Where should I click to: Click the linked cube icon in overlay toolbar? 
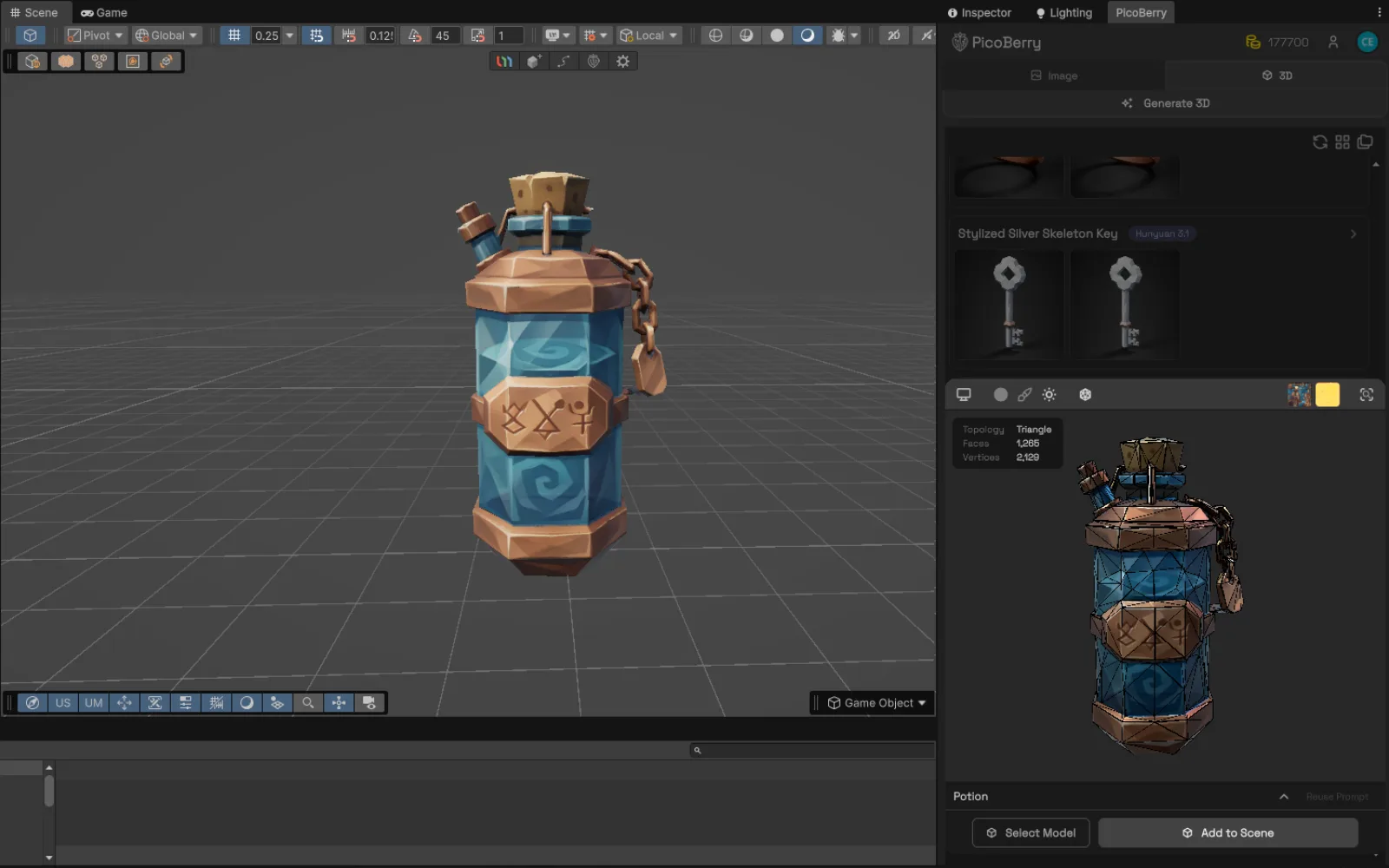coord(166,62)
